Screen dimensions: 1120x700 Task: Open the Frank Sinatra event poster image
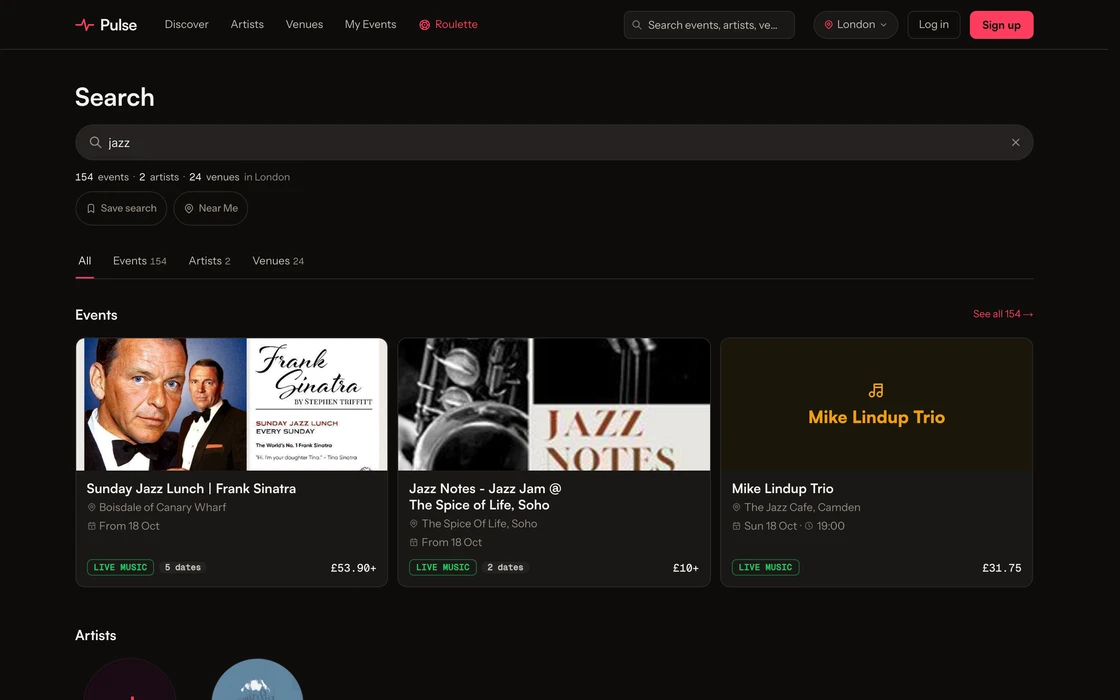tap(232, 404)
